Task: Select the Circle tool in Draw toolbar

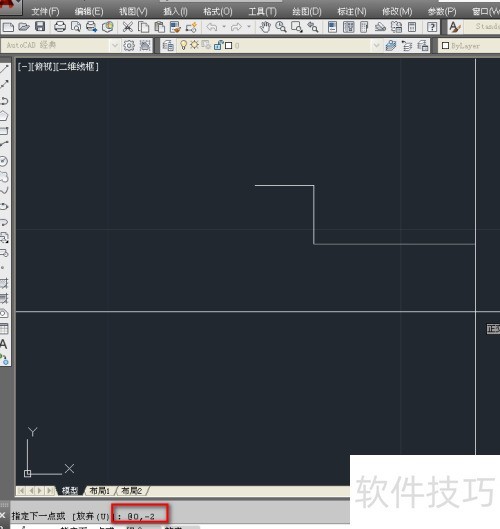Action: (4, 161)
